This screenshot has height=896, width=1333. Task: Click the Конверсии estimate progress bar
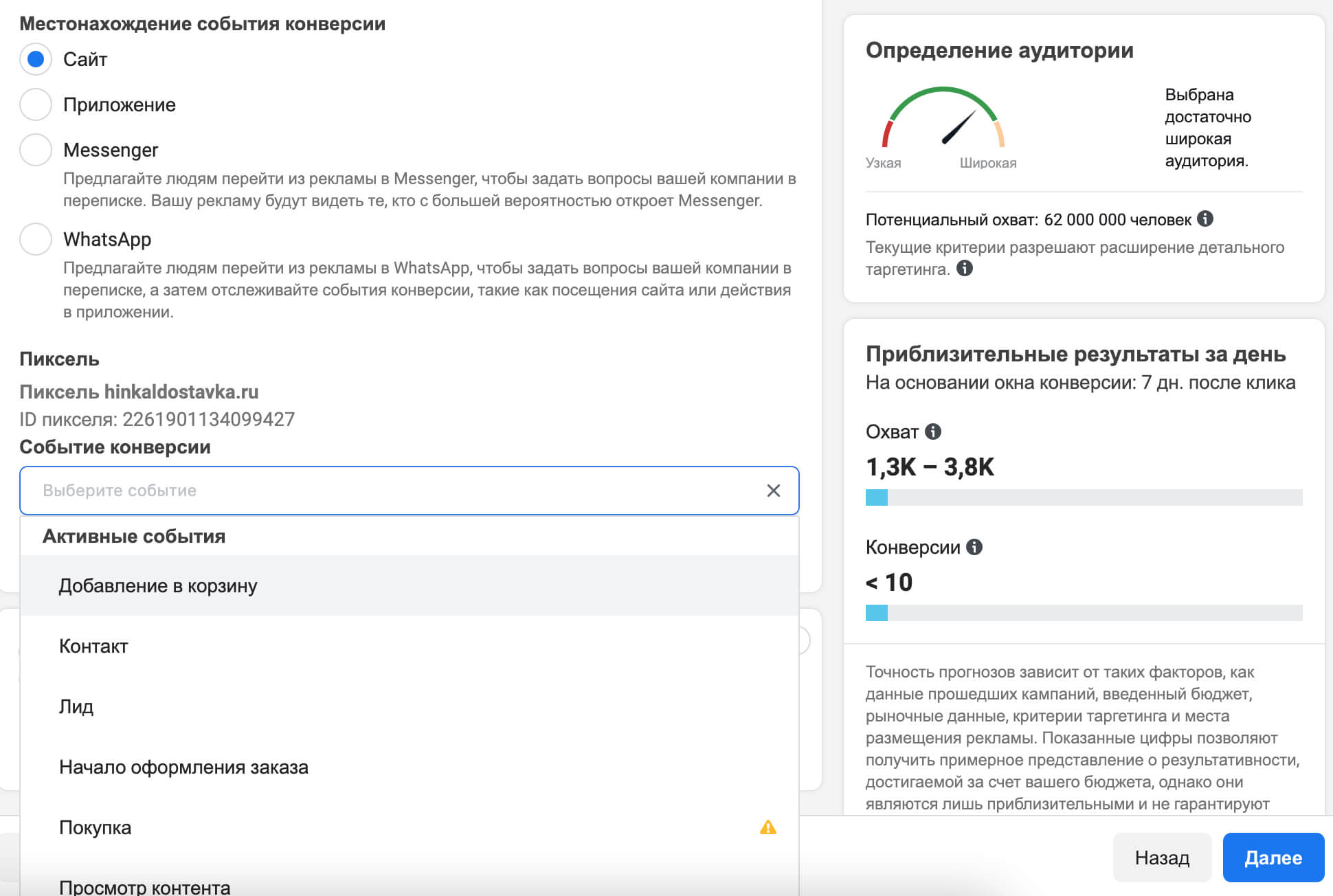[1084, 613]
